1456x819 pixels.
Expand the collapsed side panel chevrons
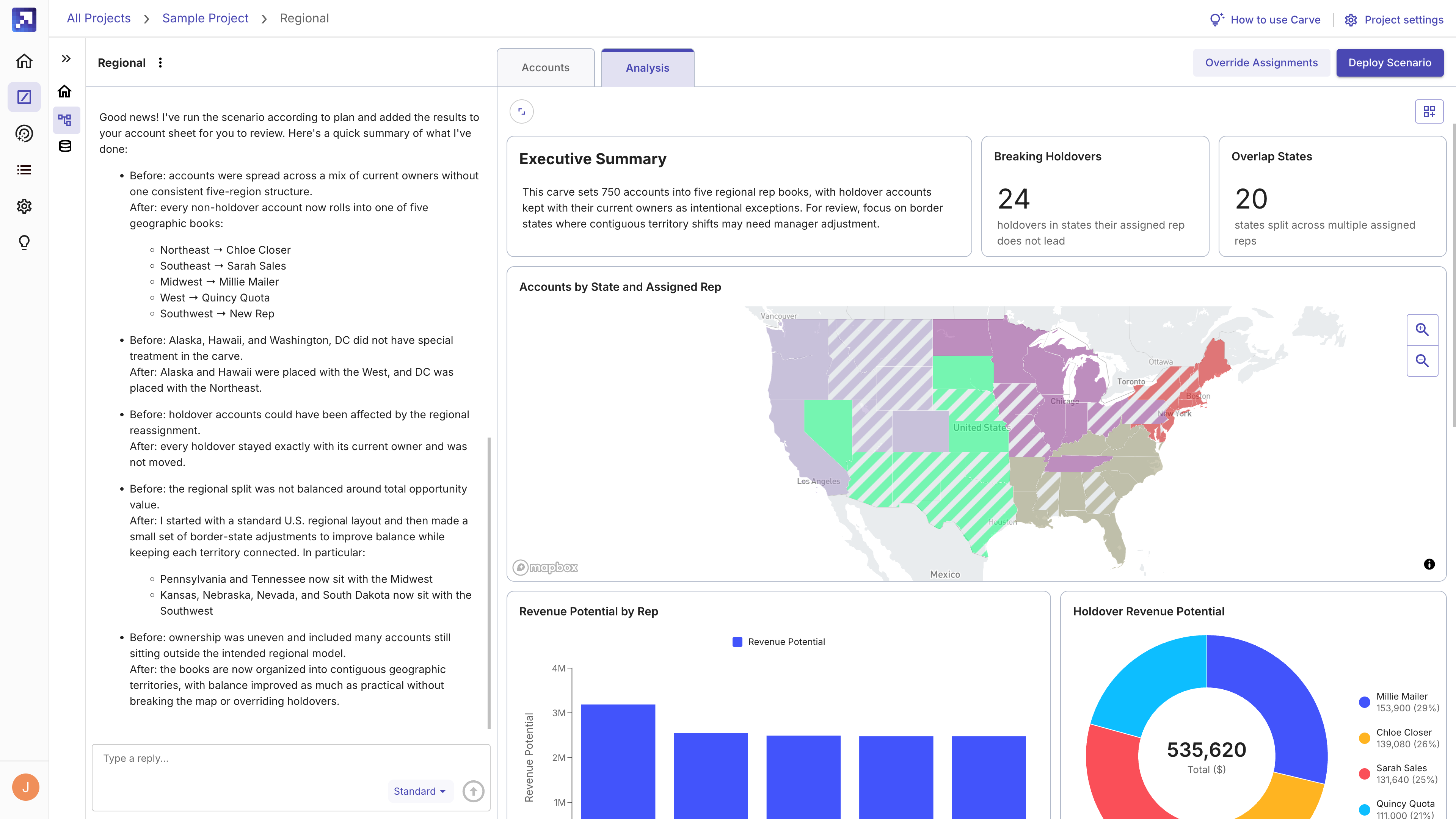[x=66, y=59]
